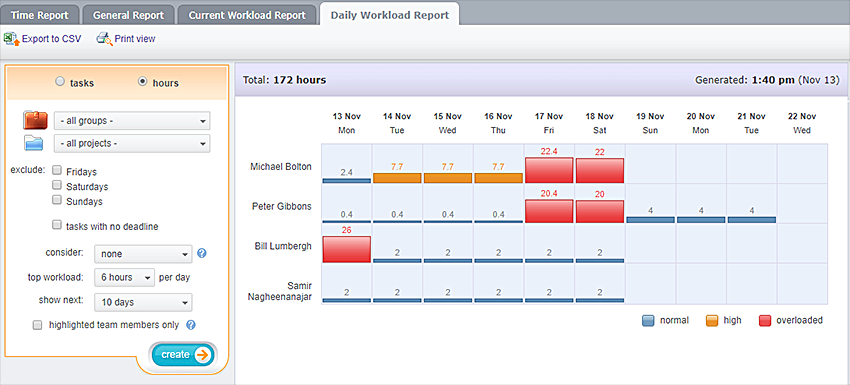Click the Samir Nagheenanajar row name
The image size is (850, 385).
[x=281, y=291]
